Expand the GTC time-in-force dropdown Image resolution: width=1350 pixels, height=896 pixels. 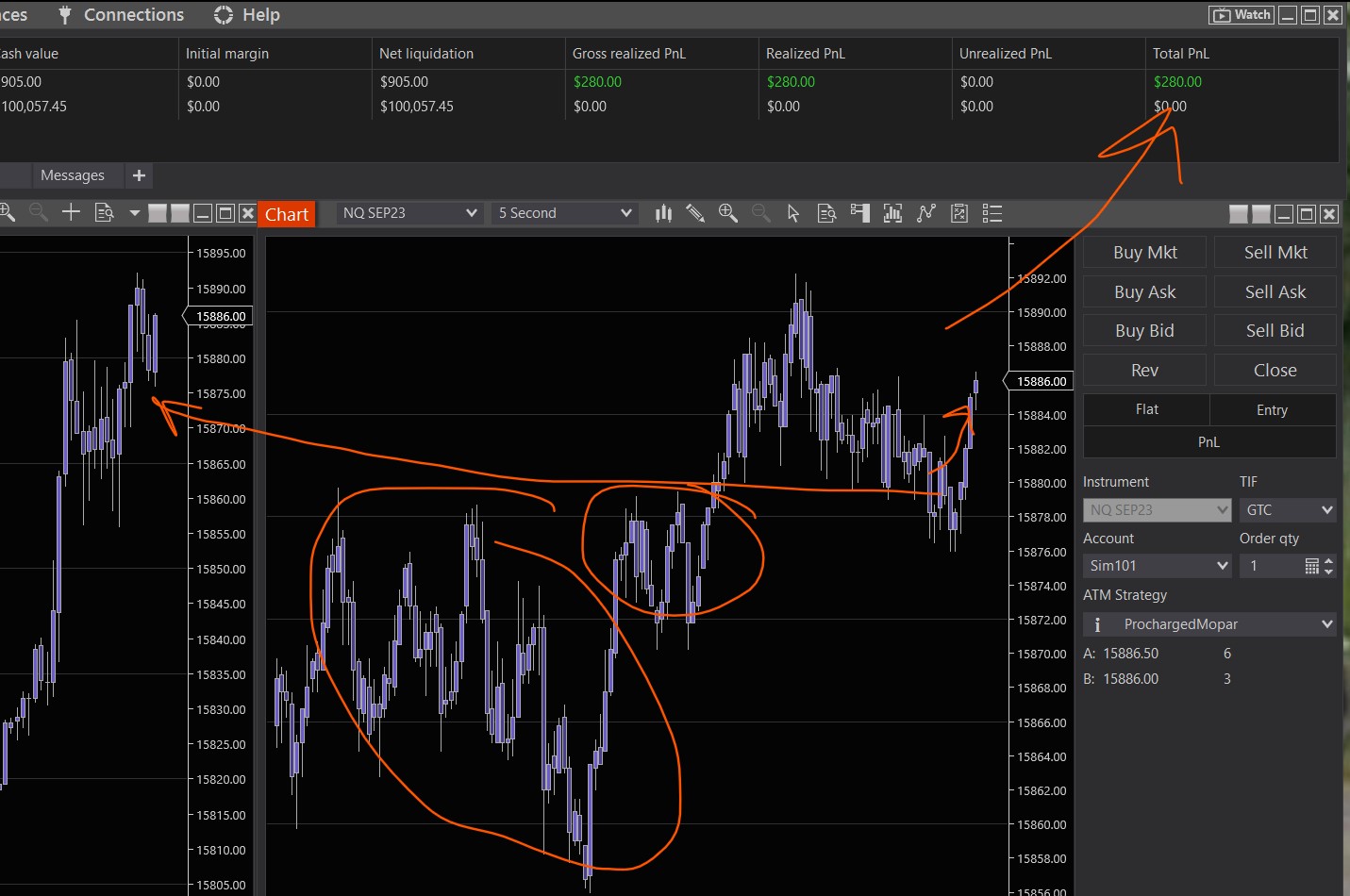[1288, 510]
